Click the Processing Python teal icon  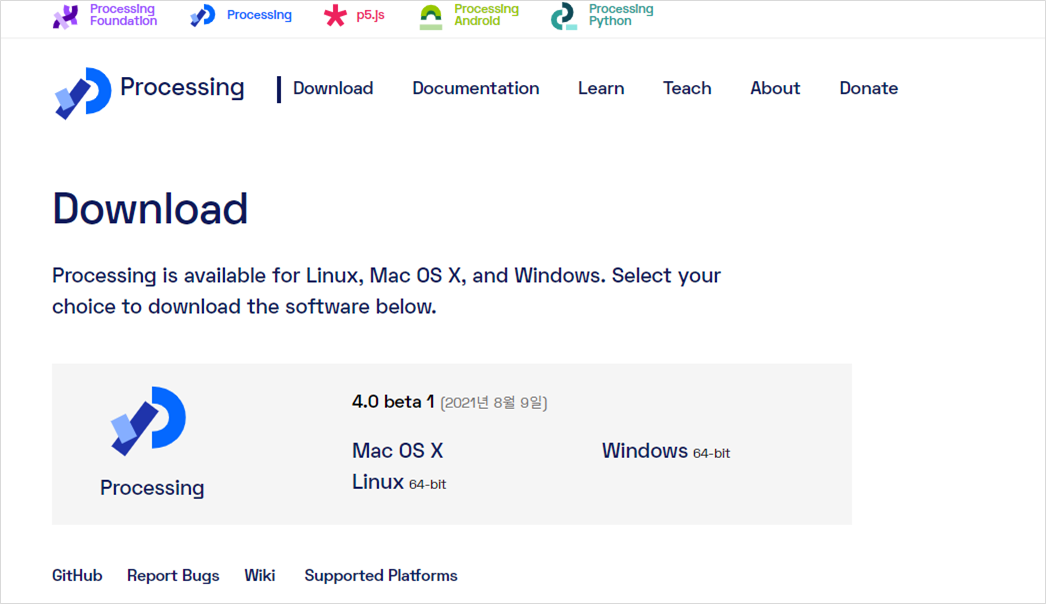tap(564, 17)
